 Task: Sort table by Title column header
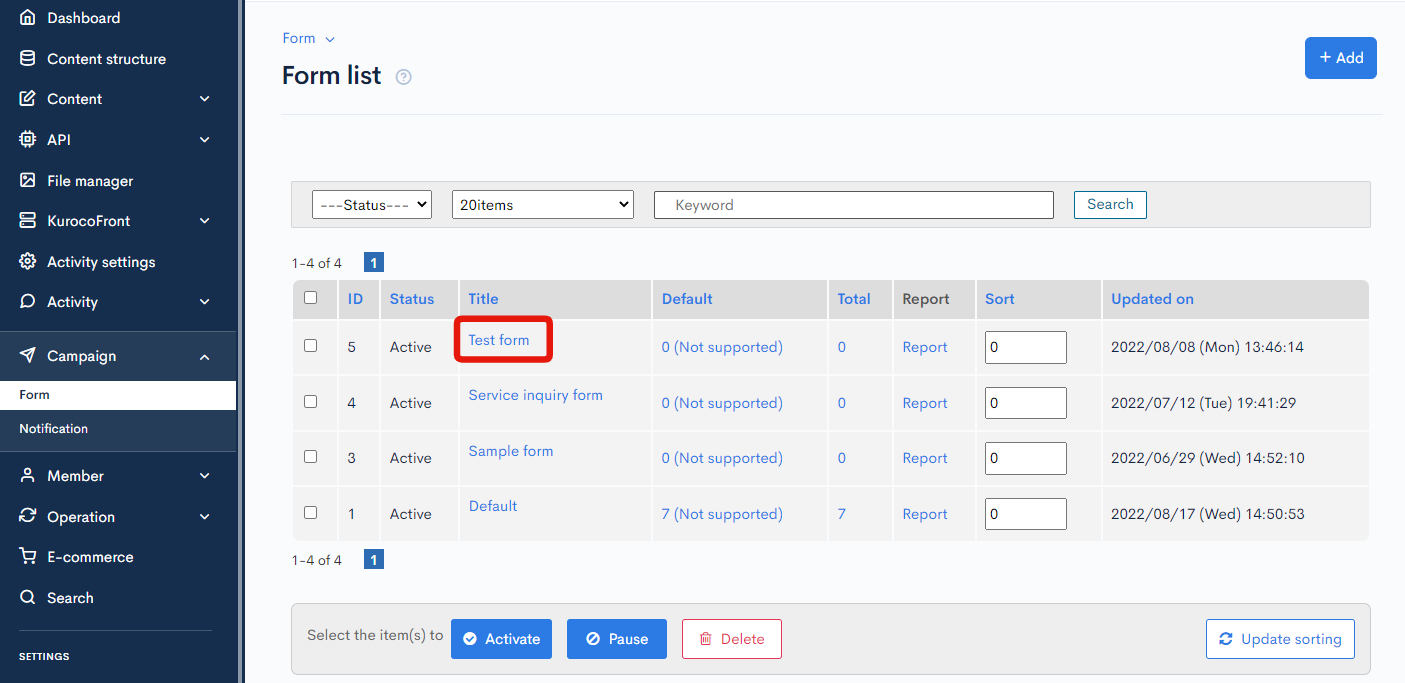(483, 299)
